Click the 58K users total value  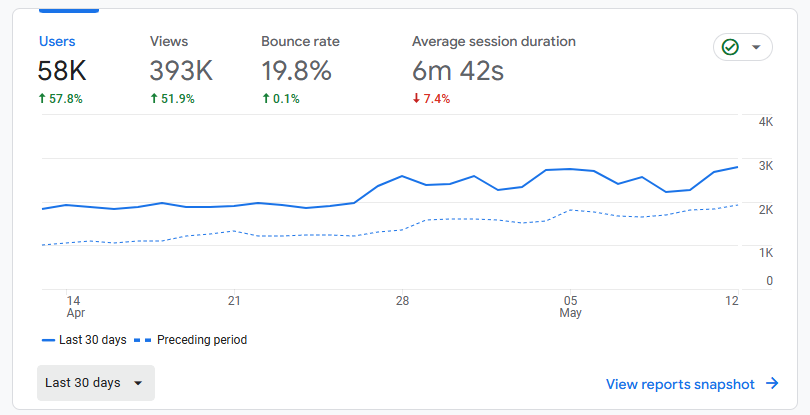[61, 71]
